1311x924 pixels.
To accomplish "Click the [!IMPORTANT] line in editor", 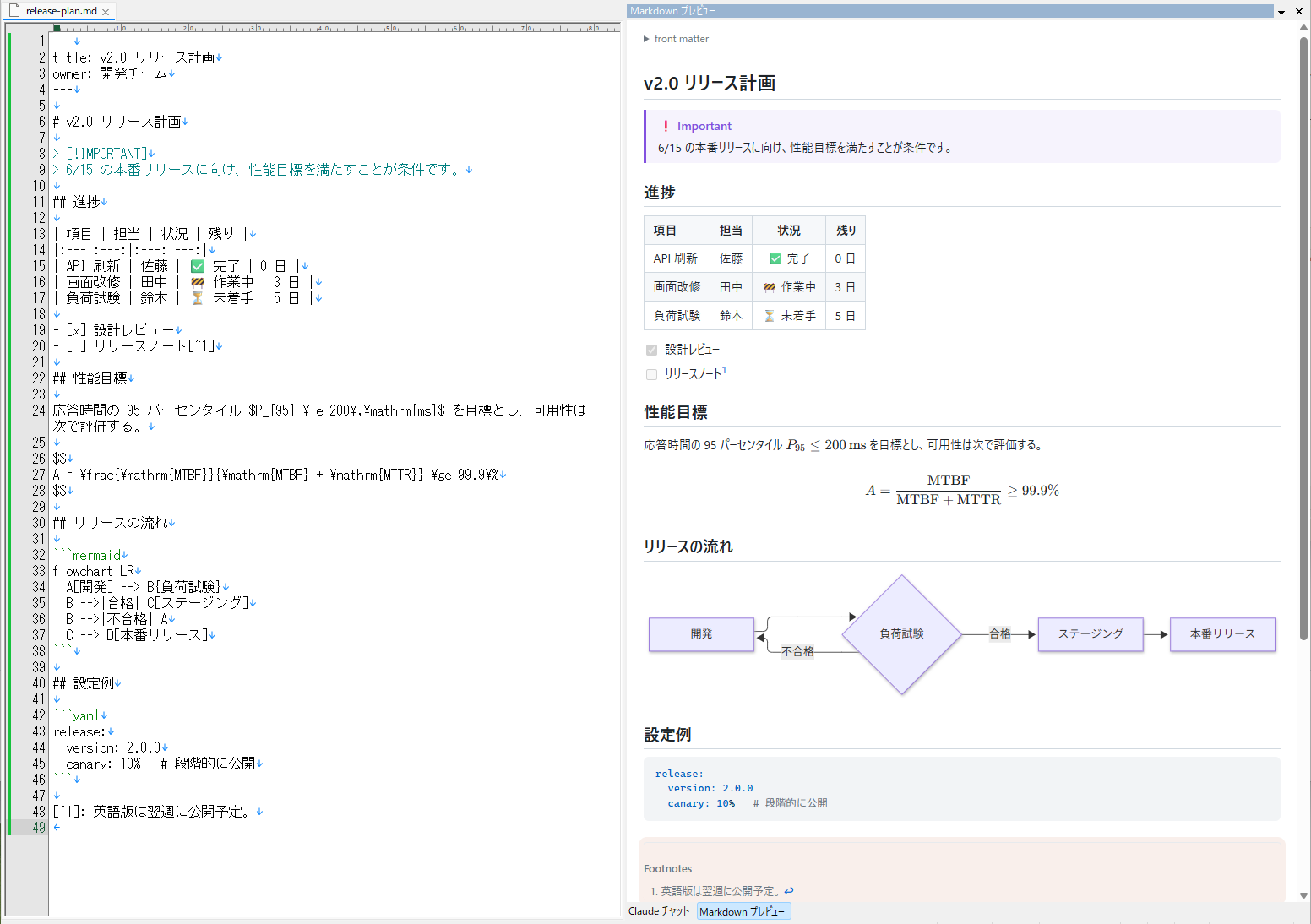I will (x=103, y=154).
